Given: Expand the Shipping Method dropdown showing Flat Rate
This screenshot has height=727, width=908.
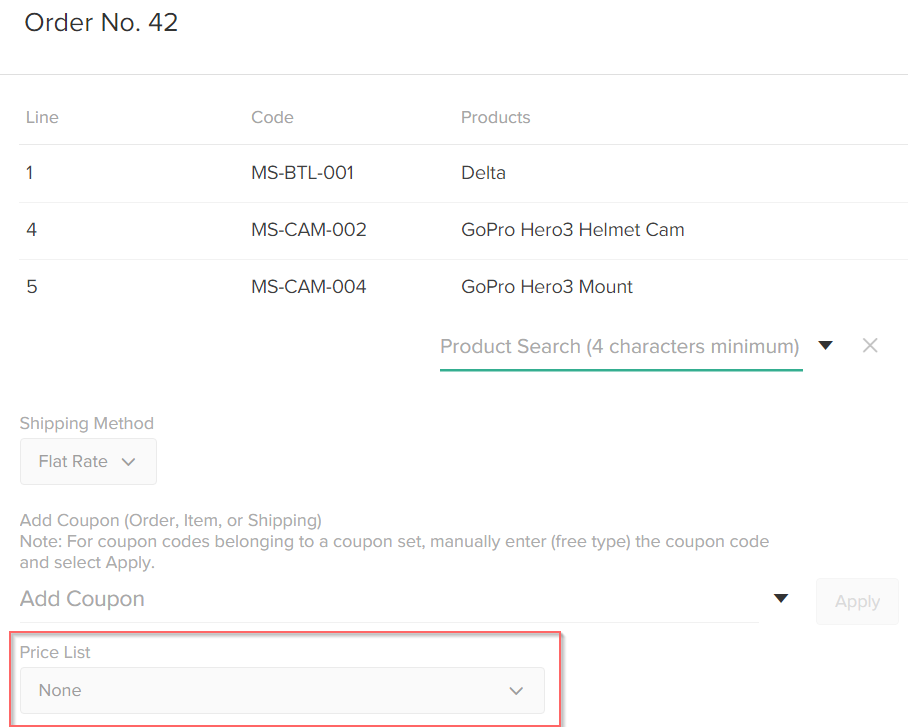Looking at the screenshot, I should (x=88, y=461).
